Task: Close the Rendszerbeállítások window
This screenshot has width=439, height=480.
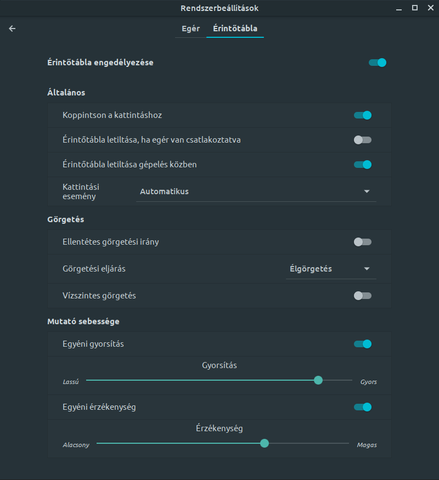Action: click(431, 8)
